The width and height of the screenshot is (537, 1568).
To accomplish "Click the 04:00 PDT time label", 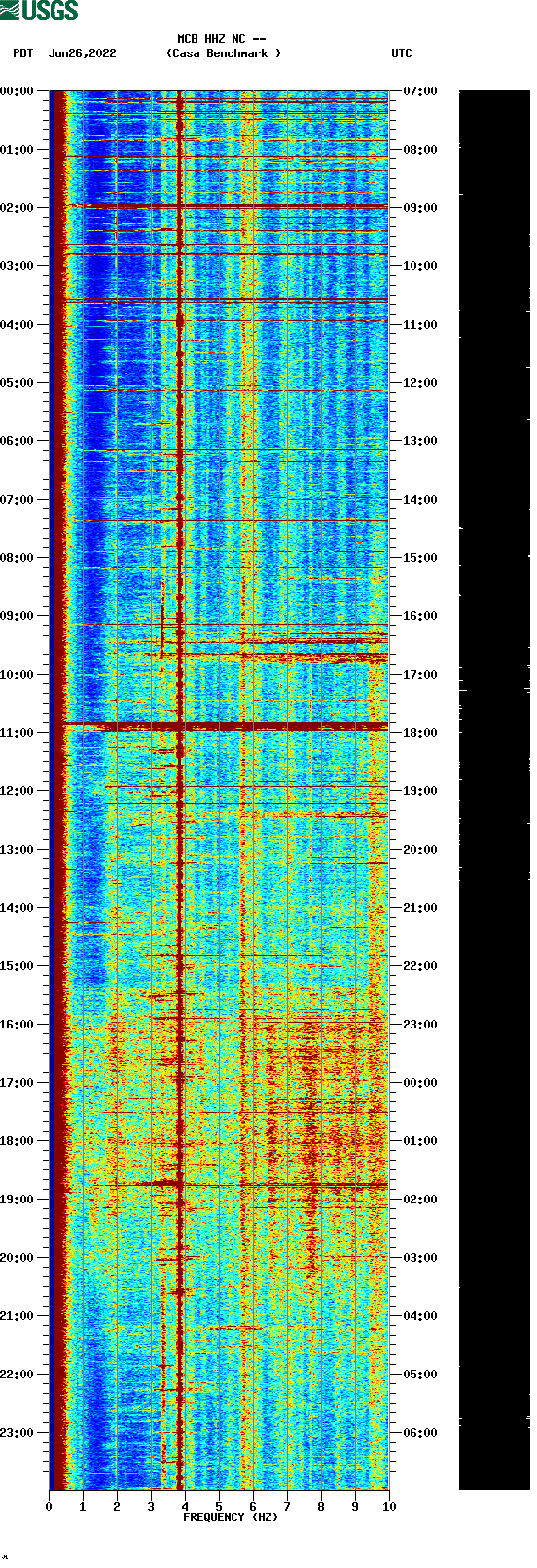I will pos(18,325).
